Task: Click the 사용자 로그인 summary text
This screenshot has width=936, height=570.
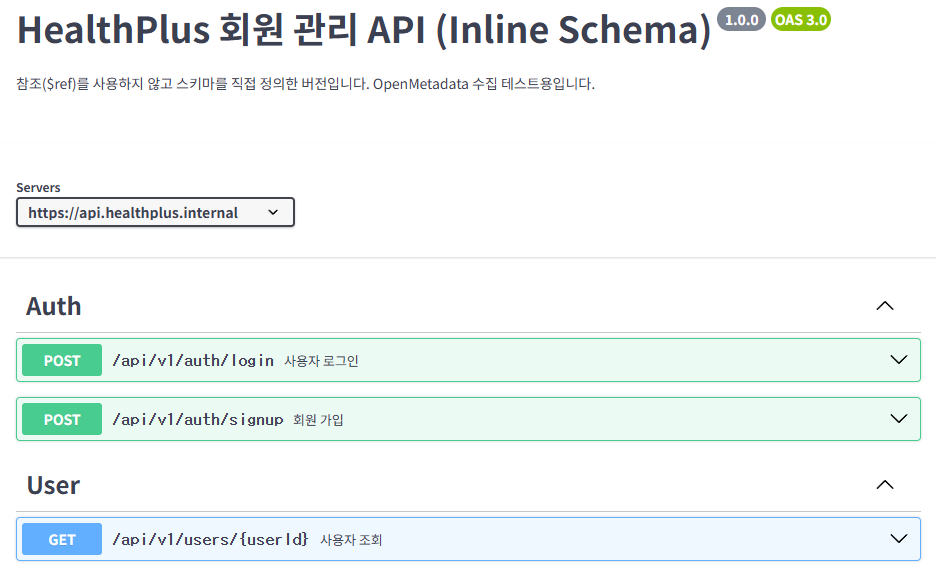Action: (321, 361)
